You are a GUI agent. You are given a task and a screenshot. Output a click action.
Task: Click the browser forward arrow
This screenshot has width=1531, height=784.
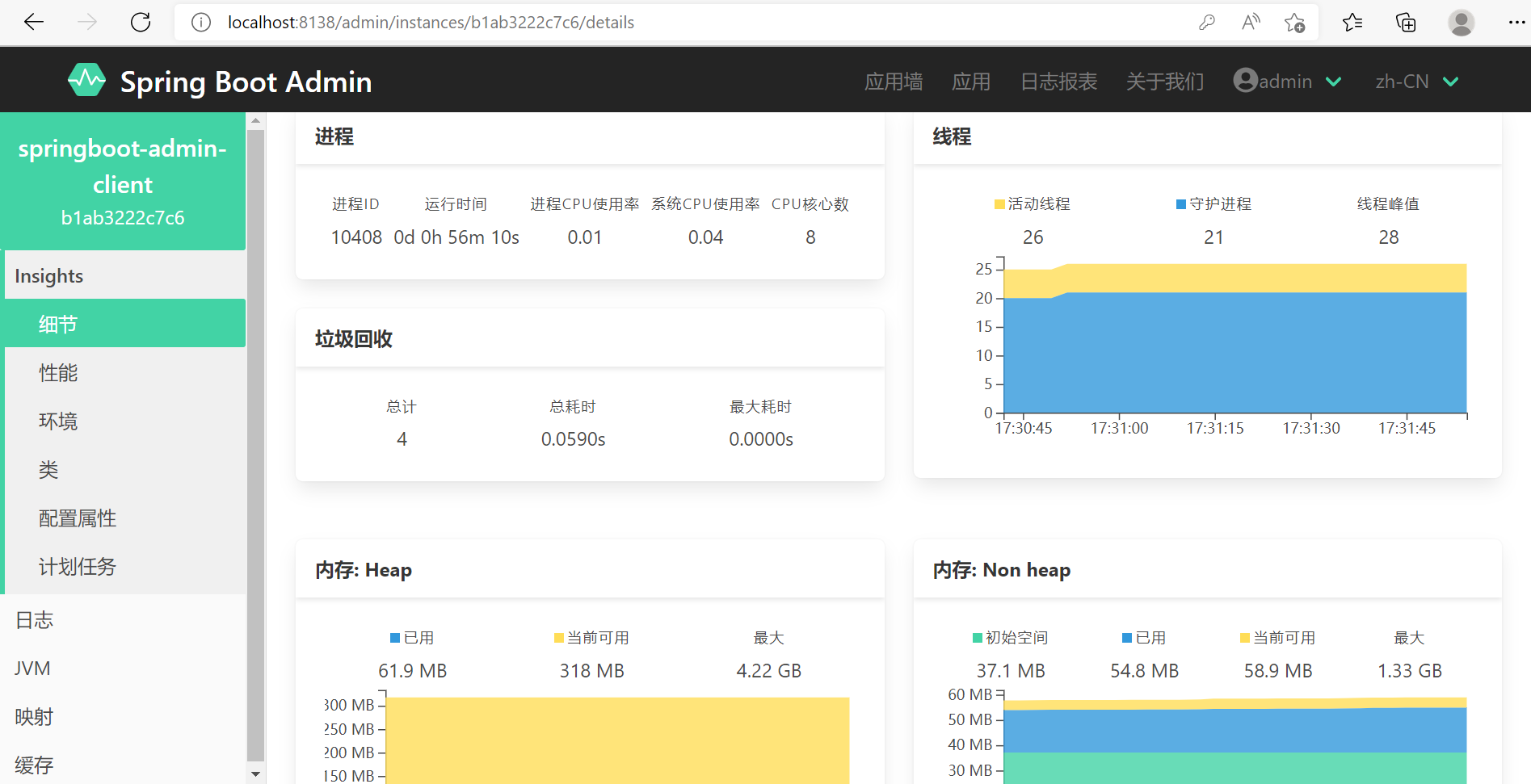click(87, 23)
